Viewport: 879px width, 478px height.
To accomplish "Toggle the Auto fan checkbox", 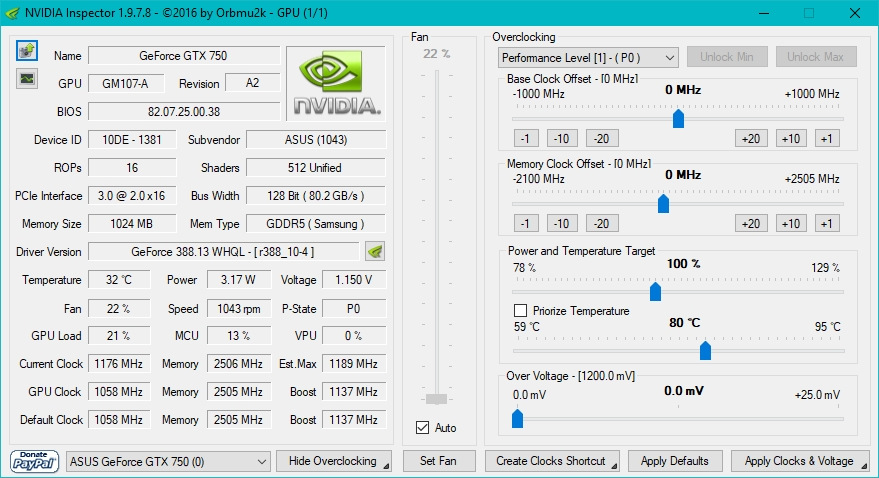I will click(423, 428).
